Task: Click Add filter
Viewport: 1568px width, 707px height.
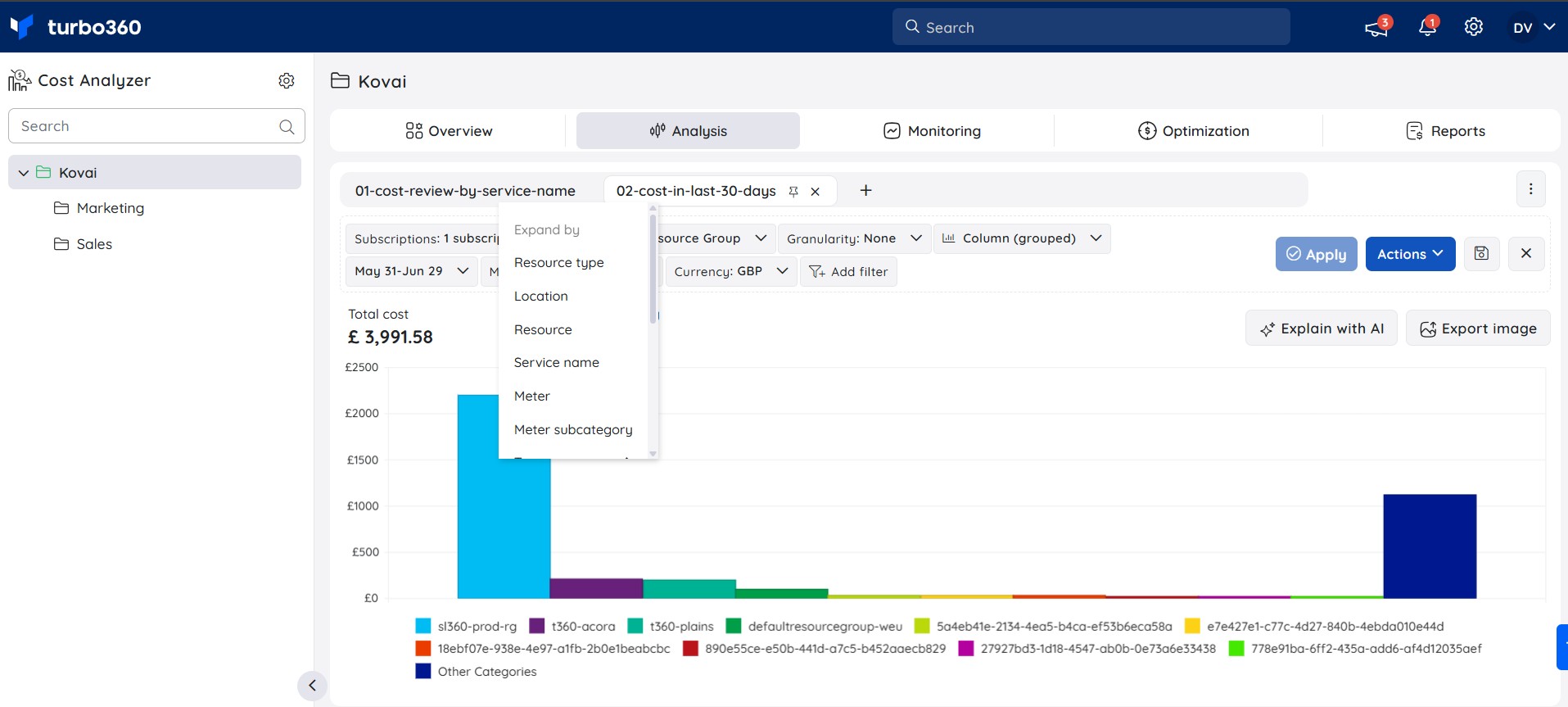Action: pos(848,271)
